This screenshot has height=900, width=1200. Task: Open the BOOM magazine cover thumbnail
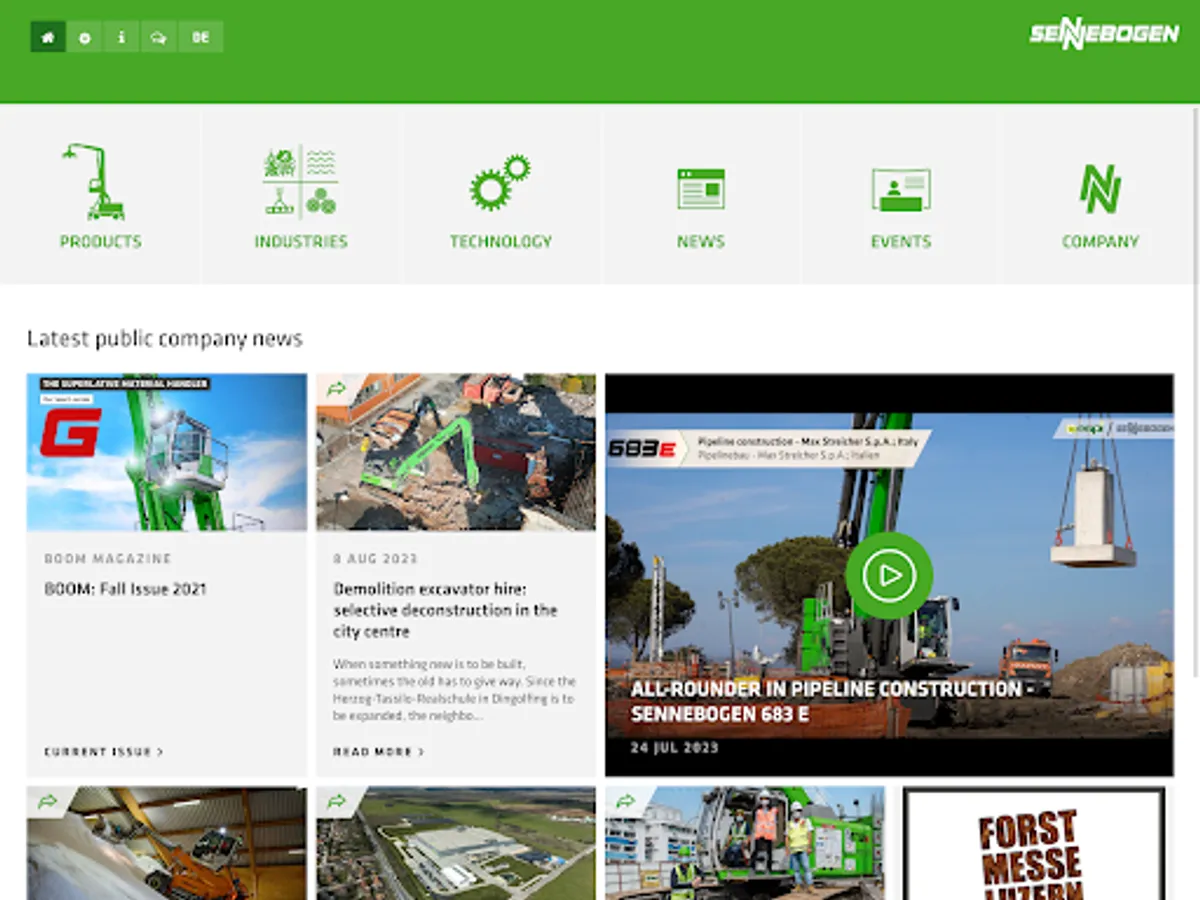(x=167, y=452)
